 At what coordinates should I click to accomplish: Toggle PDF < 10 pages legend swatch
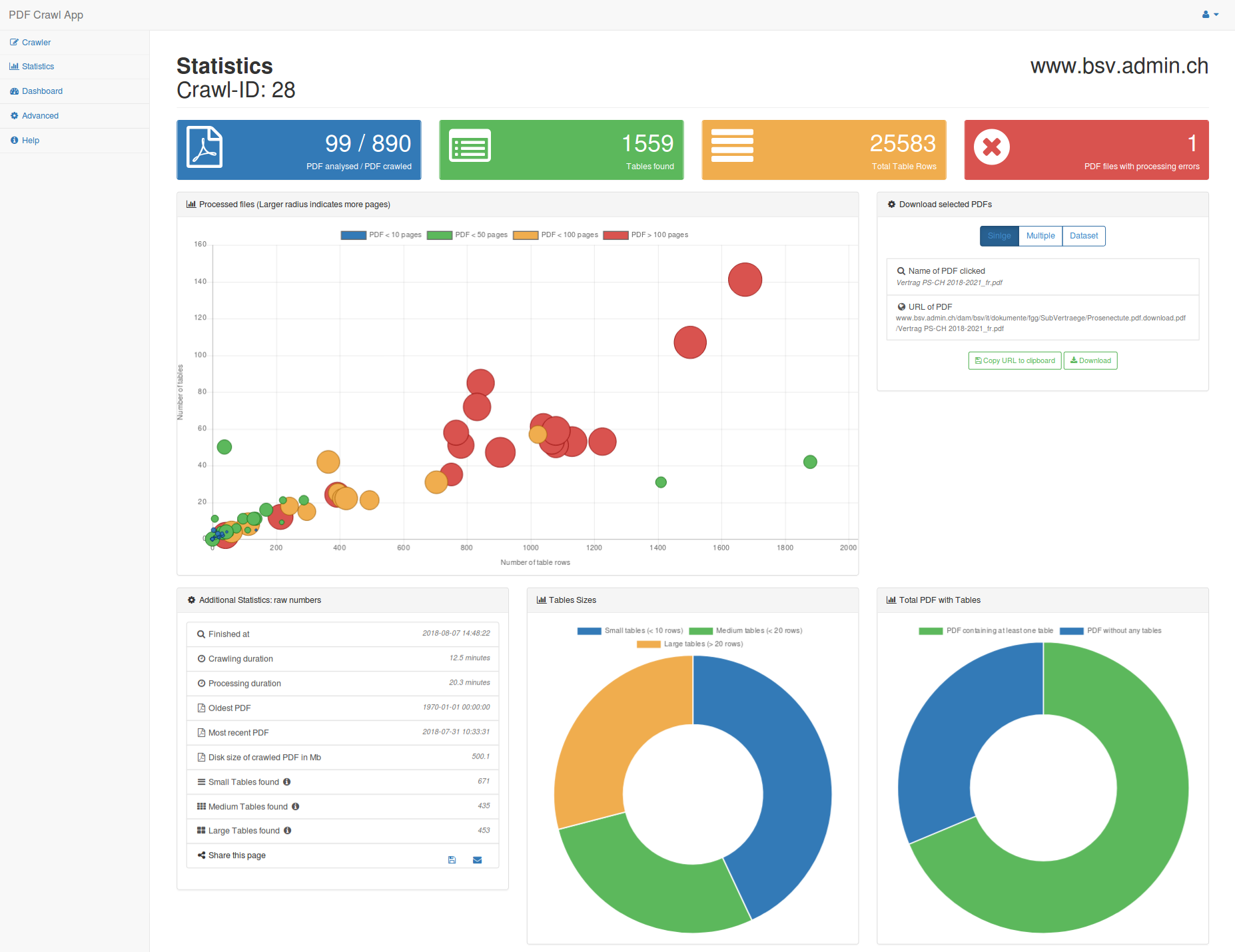[353, 235]
